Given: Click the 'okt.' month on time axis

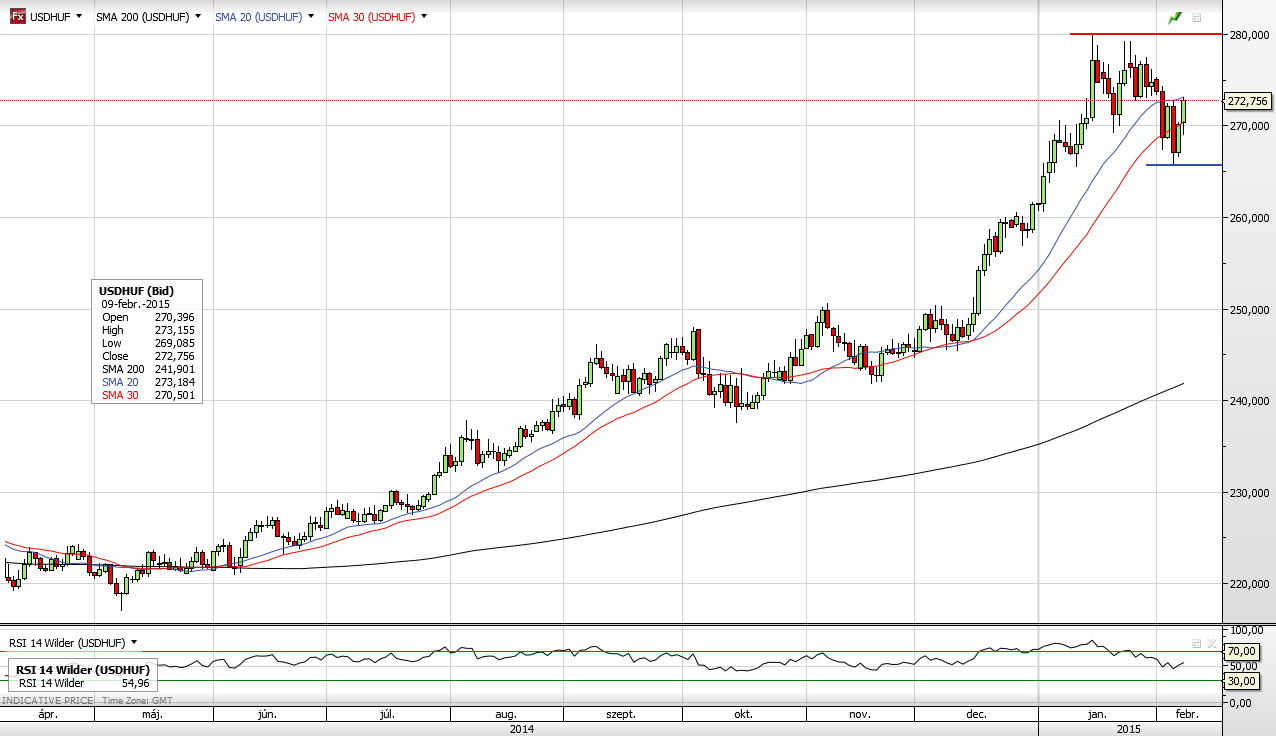Looking at the screenshot, I should pos(741,715).
